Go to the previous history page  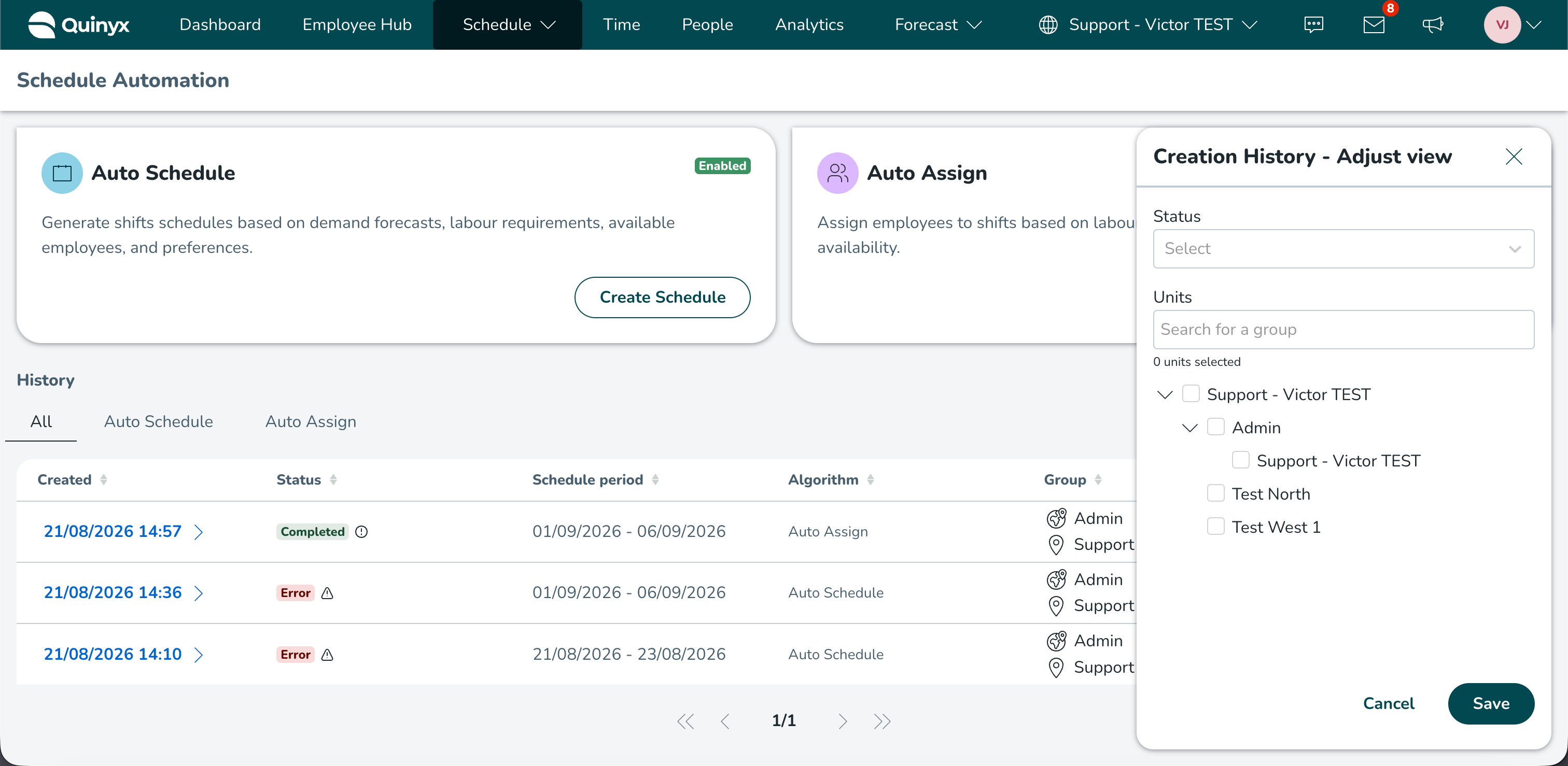[725, 721]
